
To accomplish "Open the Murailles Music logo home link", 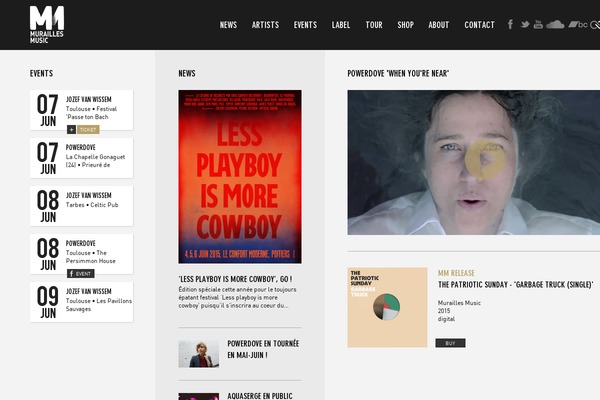I will (x=47, y=24).
